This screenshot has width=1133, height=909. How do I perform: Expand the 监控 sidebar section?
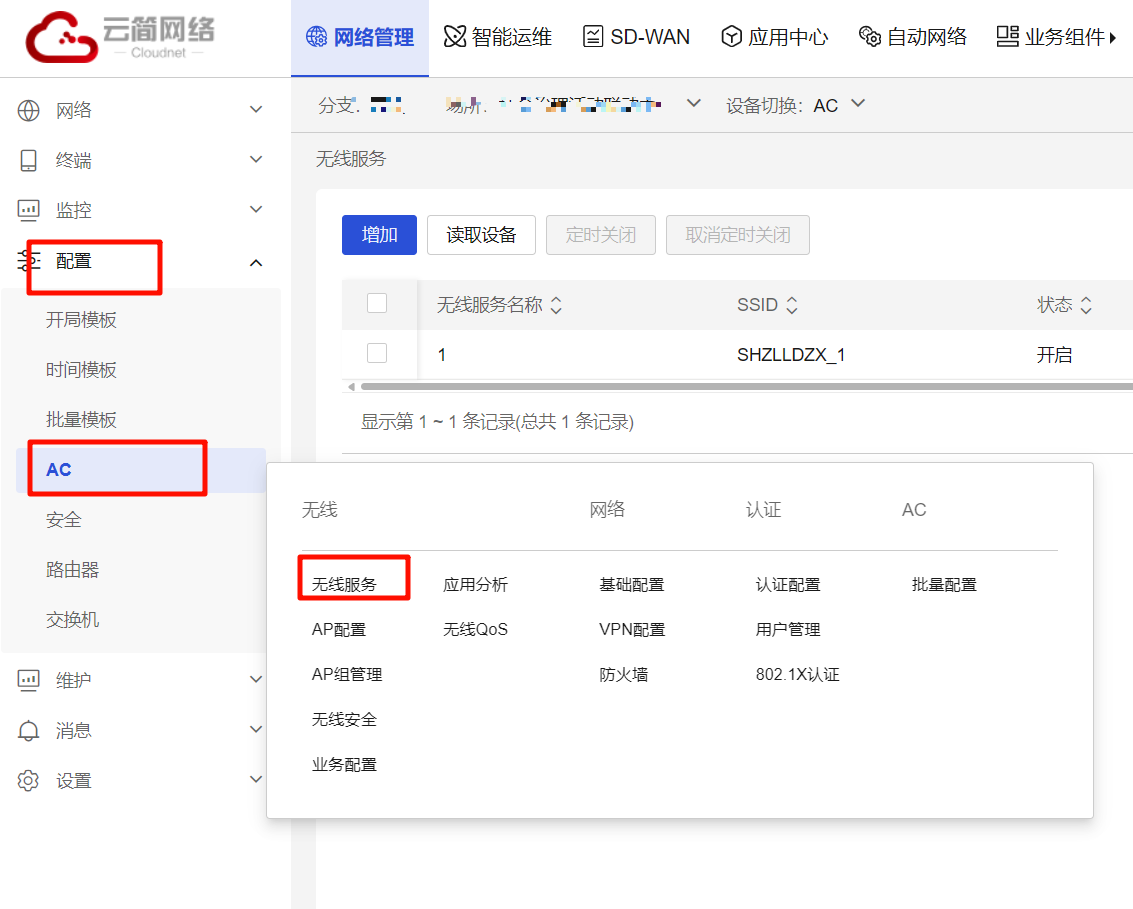(x=256, y=210)
